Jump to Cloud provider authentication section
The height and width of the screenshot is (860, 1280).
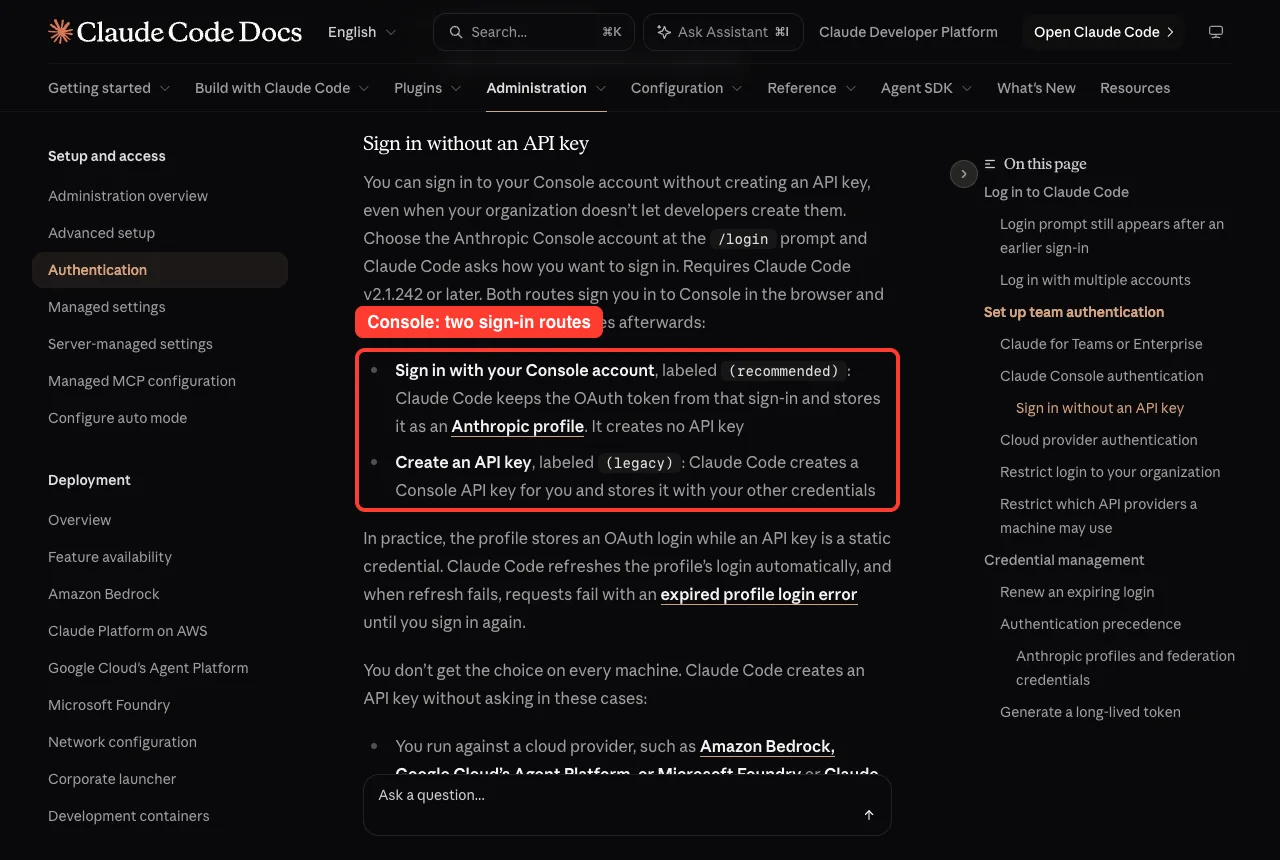(x=1098, y=440)
